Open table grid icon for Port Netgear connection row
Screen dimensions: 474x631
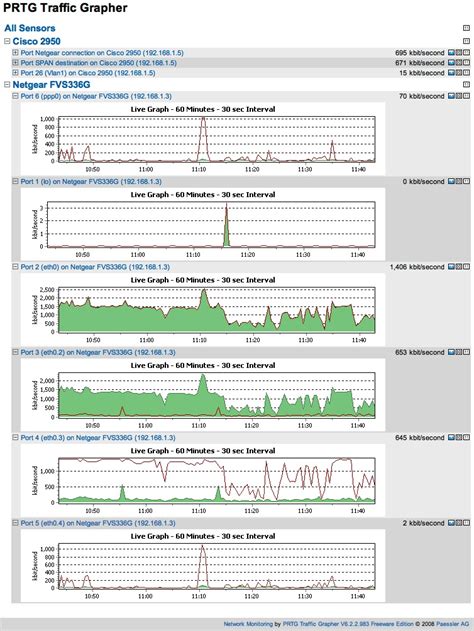click(459, 53)
